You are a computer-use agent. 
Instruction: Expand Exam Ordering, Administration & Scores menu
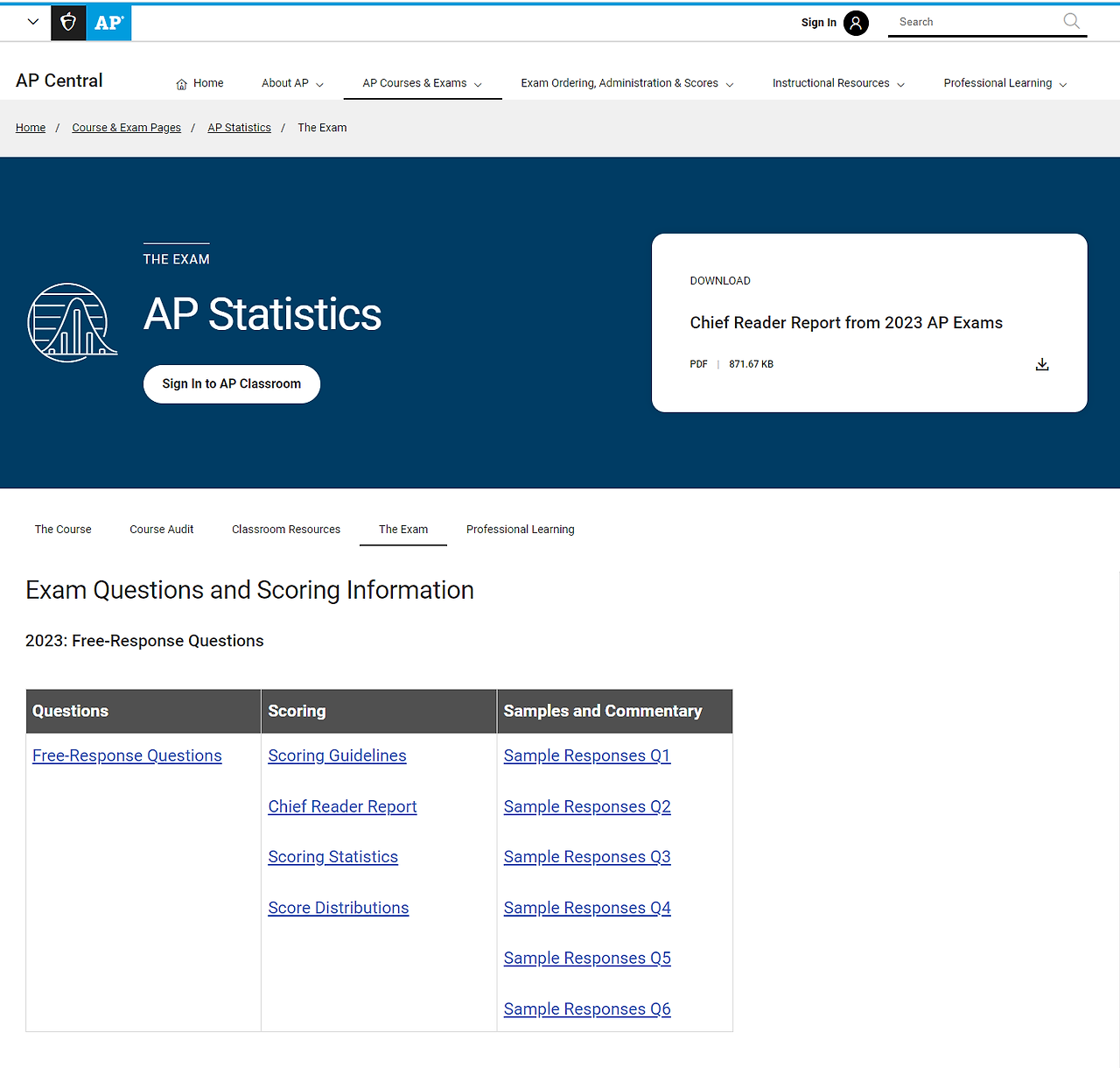(627, 83)
